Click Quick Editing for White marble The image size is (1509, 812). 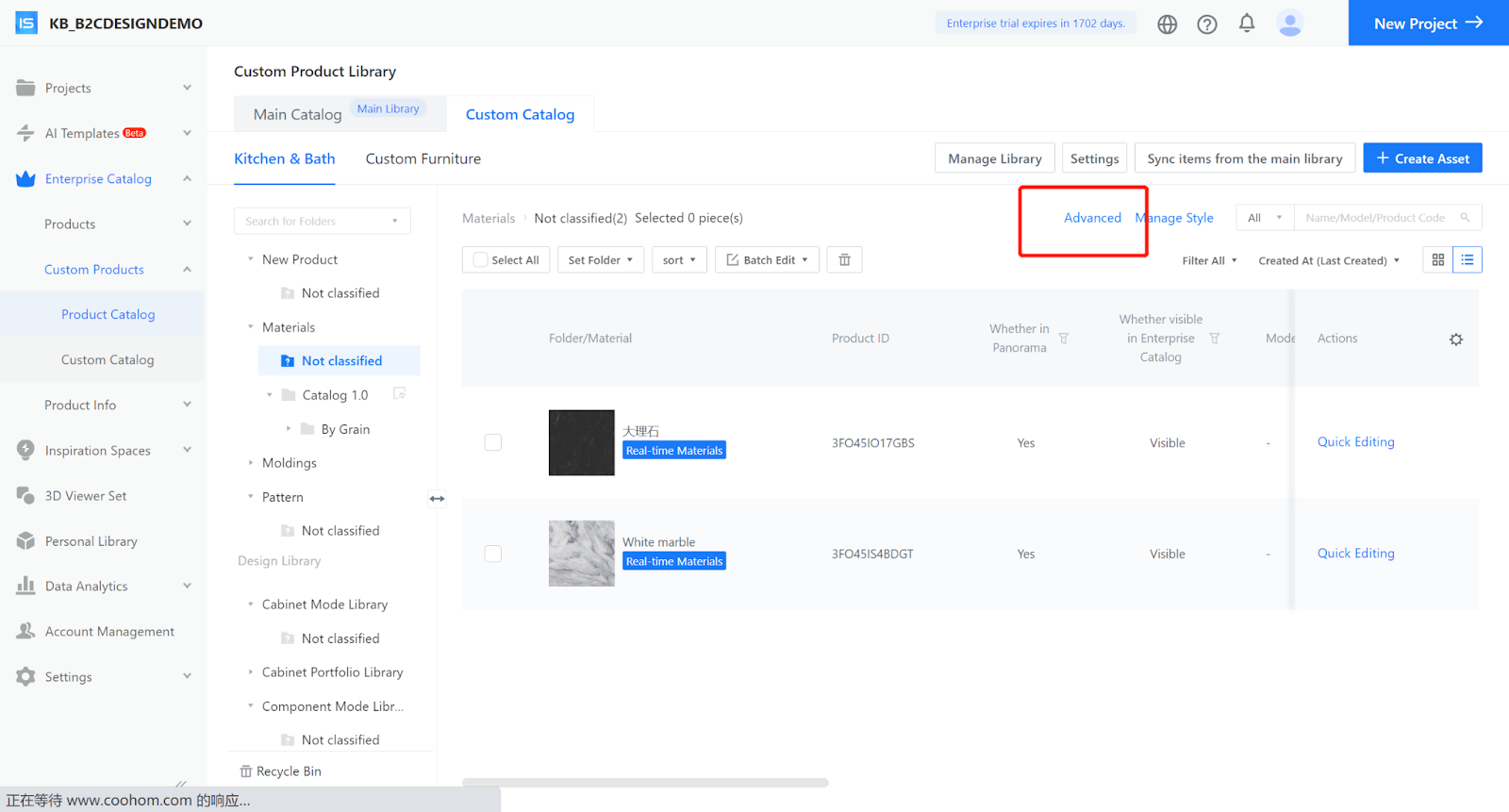1355,554
